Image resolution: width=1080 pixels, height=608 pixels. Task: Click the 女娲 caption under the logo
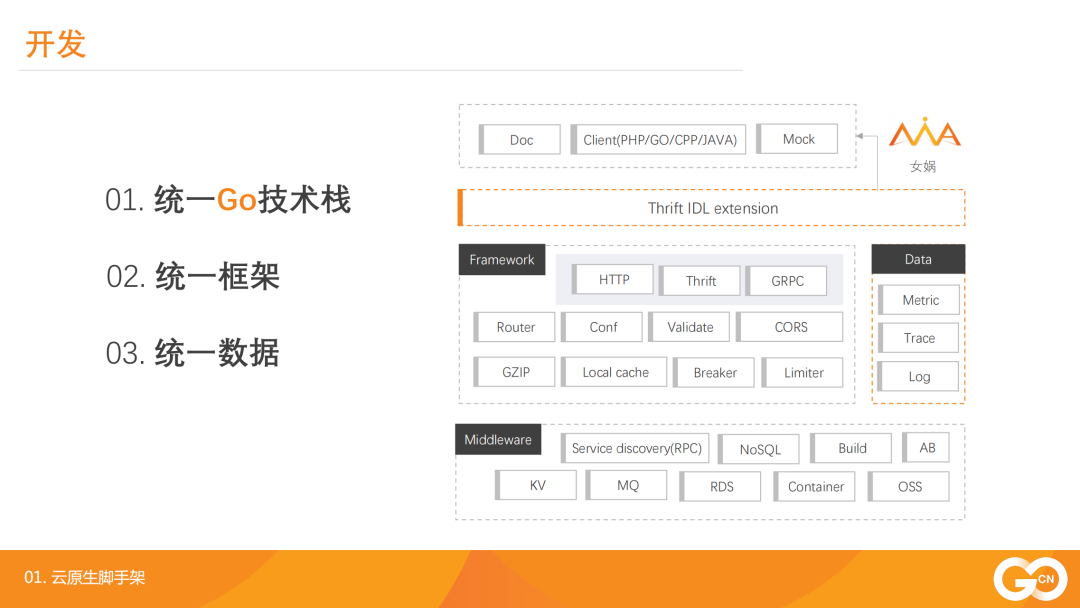pos(923,166)
